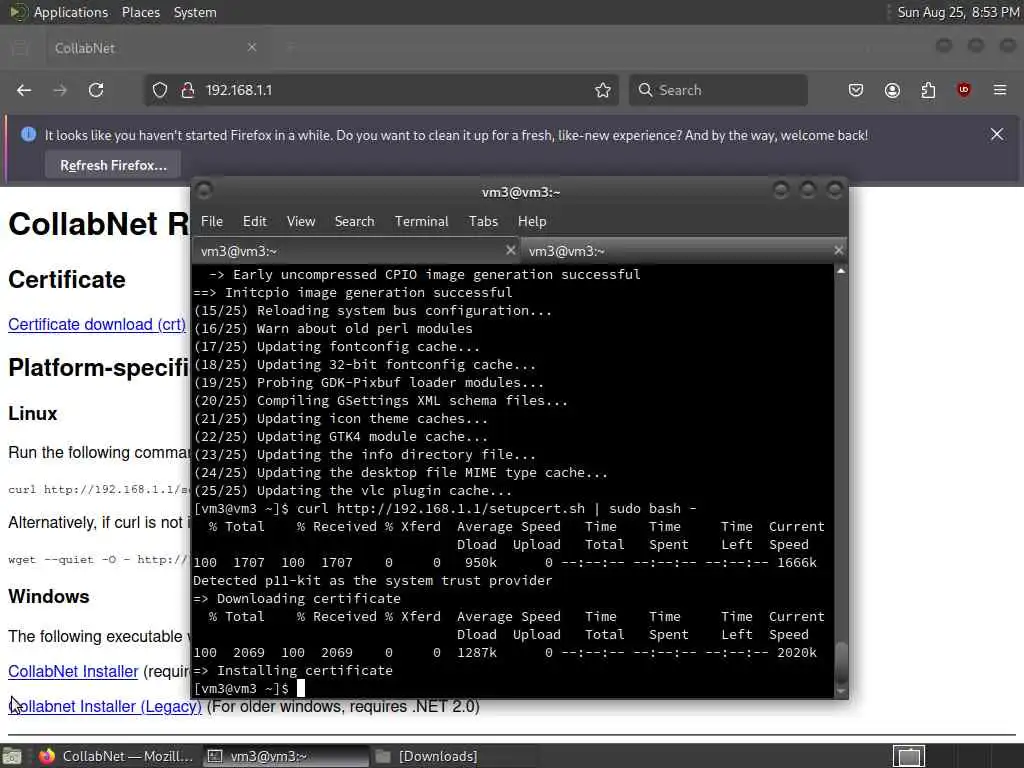
Task: Open the System menu in top panel
Action: point(195,12)
